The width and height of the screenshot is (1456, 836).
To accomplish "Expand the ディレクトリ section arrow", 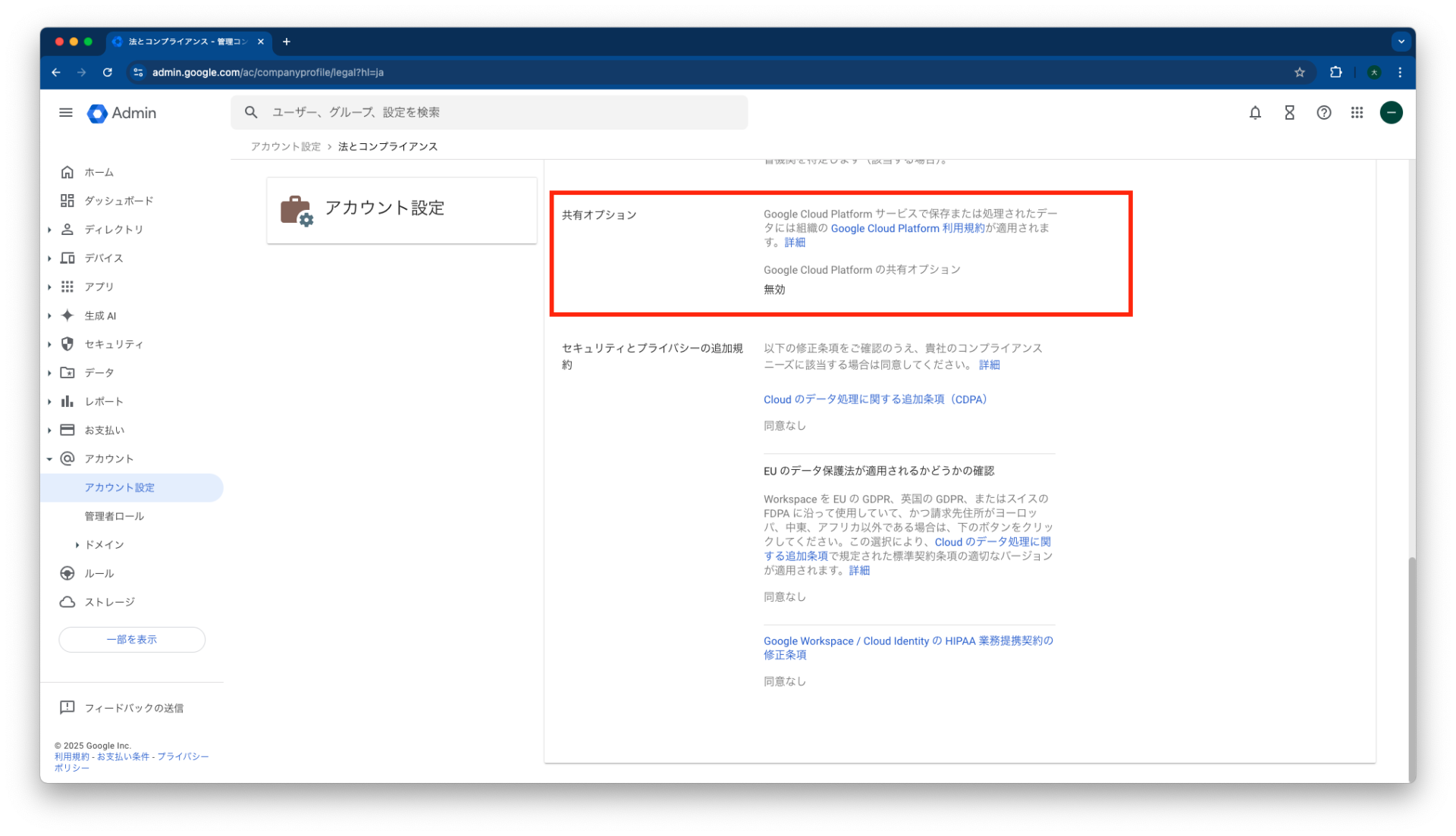I will pyautogui.click(x=49, y=230).
